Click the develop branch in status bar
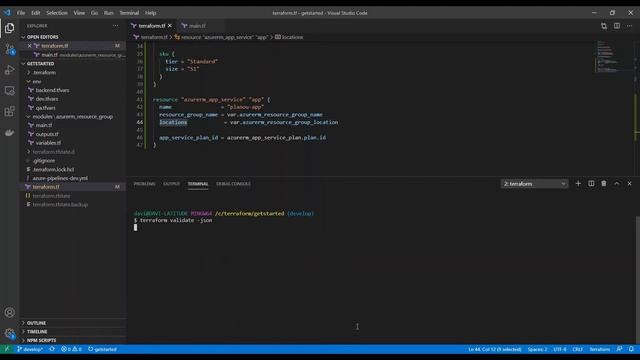Screen dimensions: 640x360 click(x=30, y=349)
